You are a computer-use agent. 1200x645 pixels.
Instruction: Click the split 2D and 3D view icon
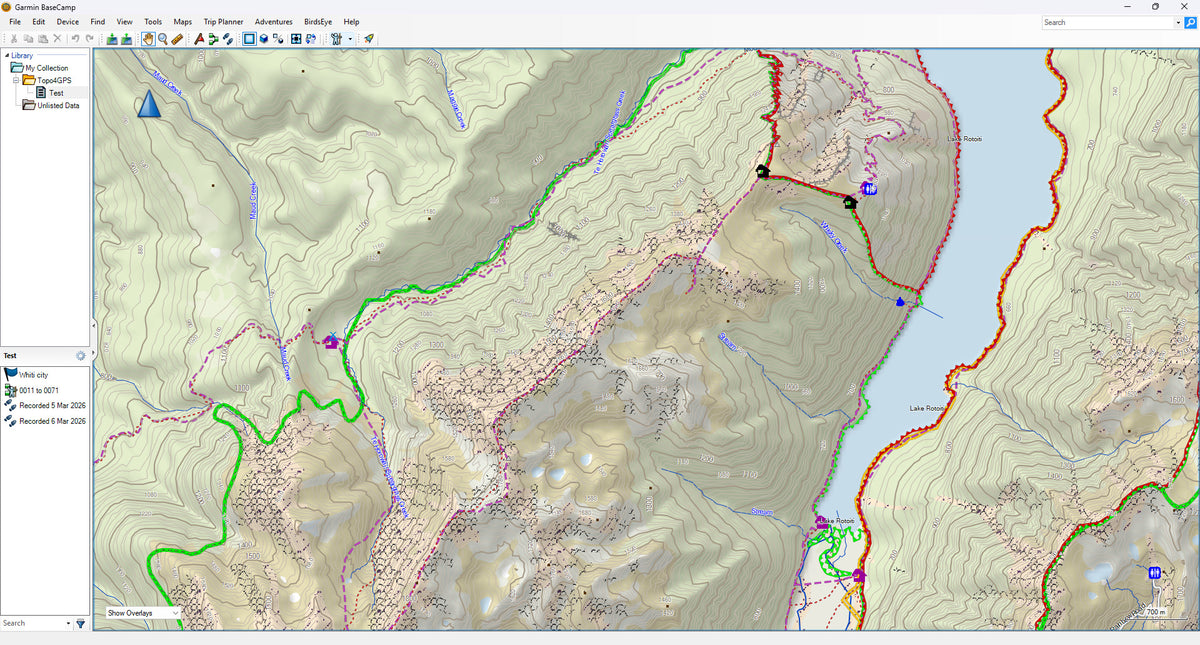point(278,39)
